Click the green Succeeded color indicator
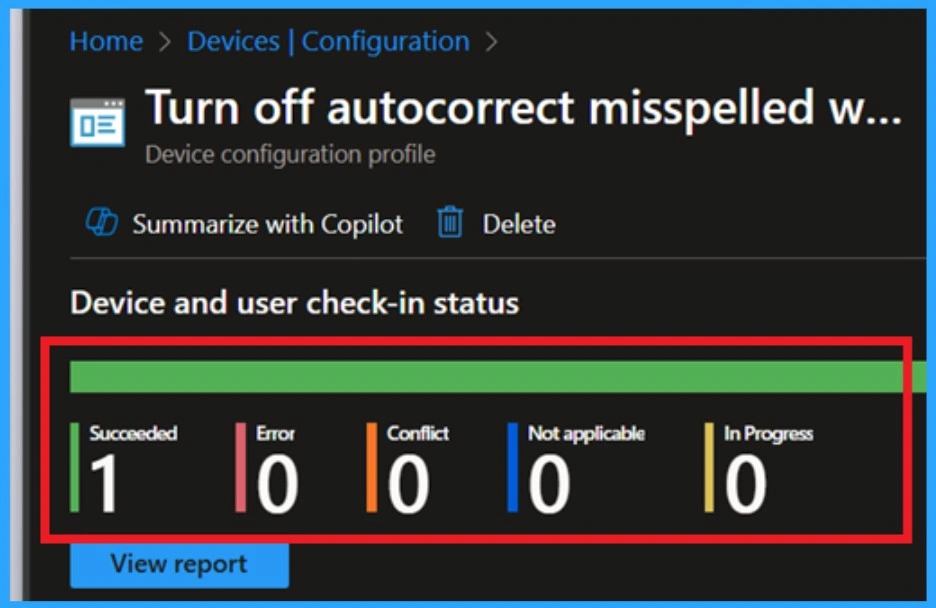 [x=75, y=468]
